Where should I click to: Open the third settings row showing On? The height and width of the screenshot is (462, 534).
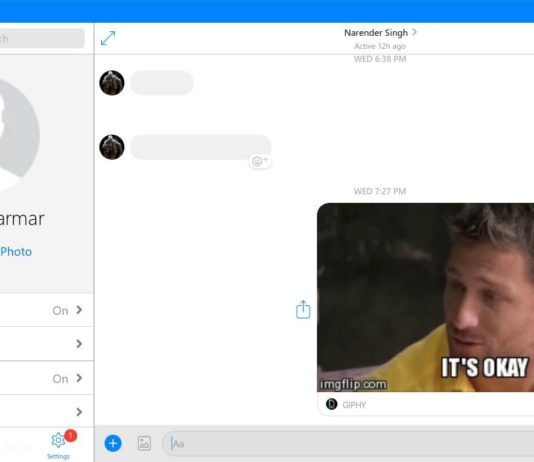pos(46,378)
